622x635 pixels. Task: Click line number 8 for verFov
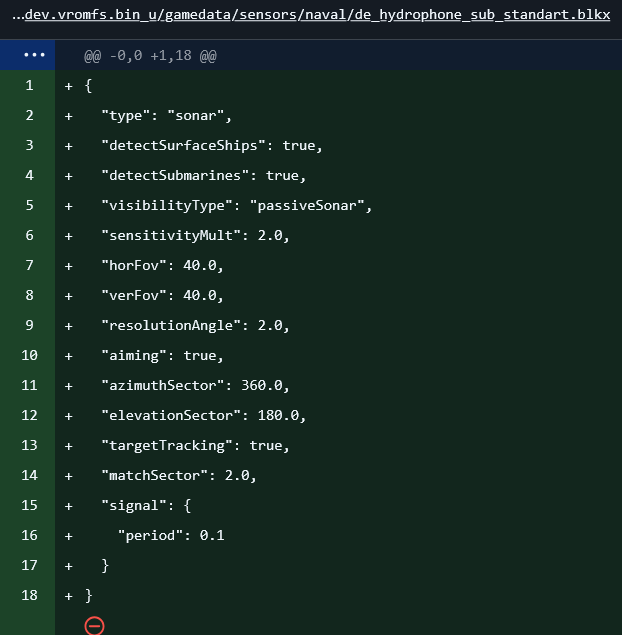click(x=28, y=295)
